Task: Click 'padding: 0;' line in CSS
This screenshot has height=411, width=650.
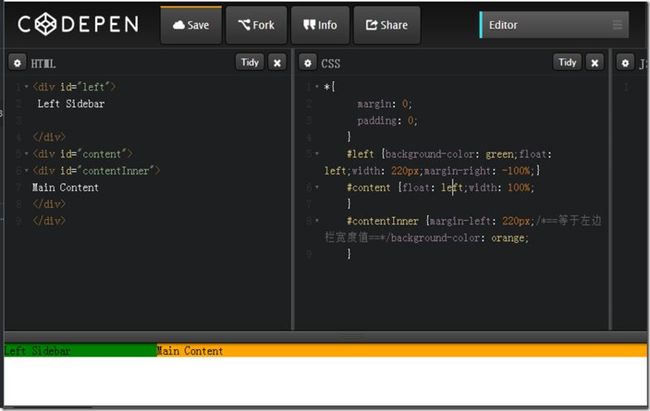Action: click(387, 121)
